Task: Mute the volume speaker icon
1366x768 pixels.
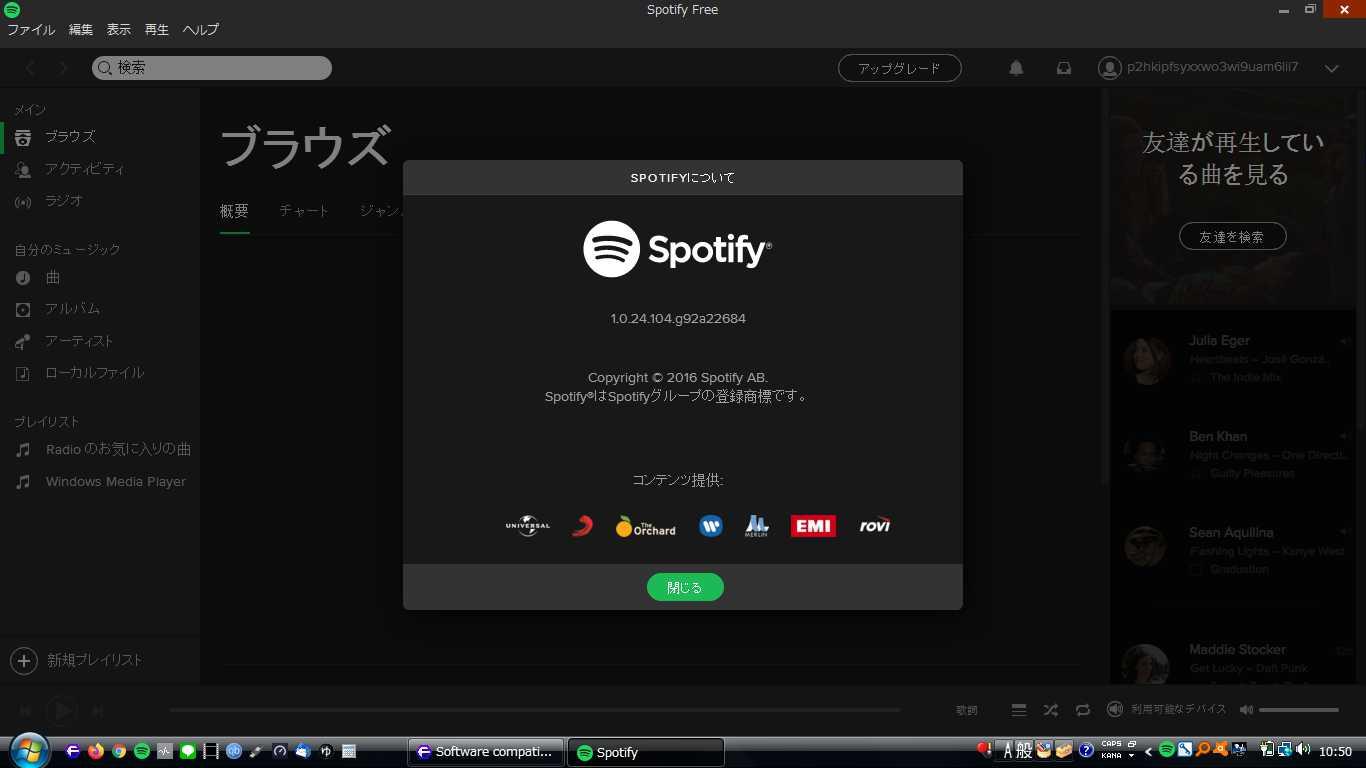Action: pyautogui.click(x=1246, y=710)
